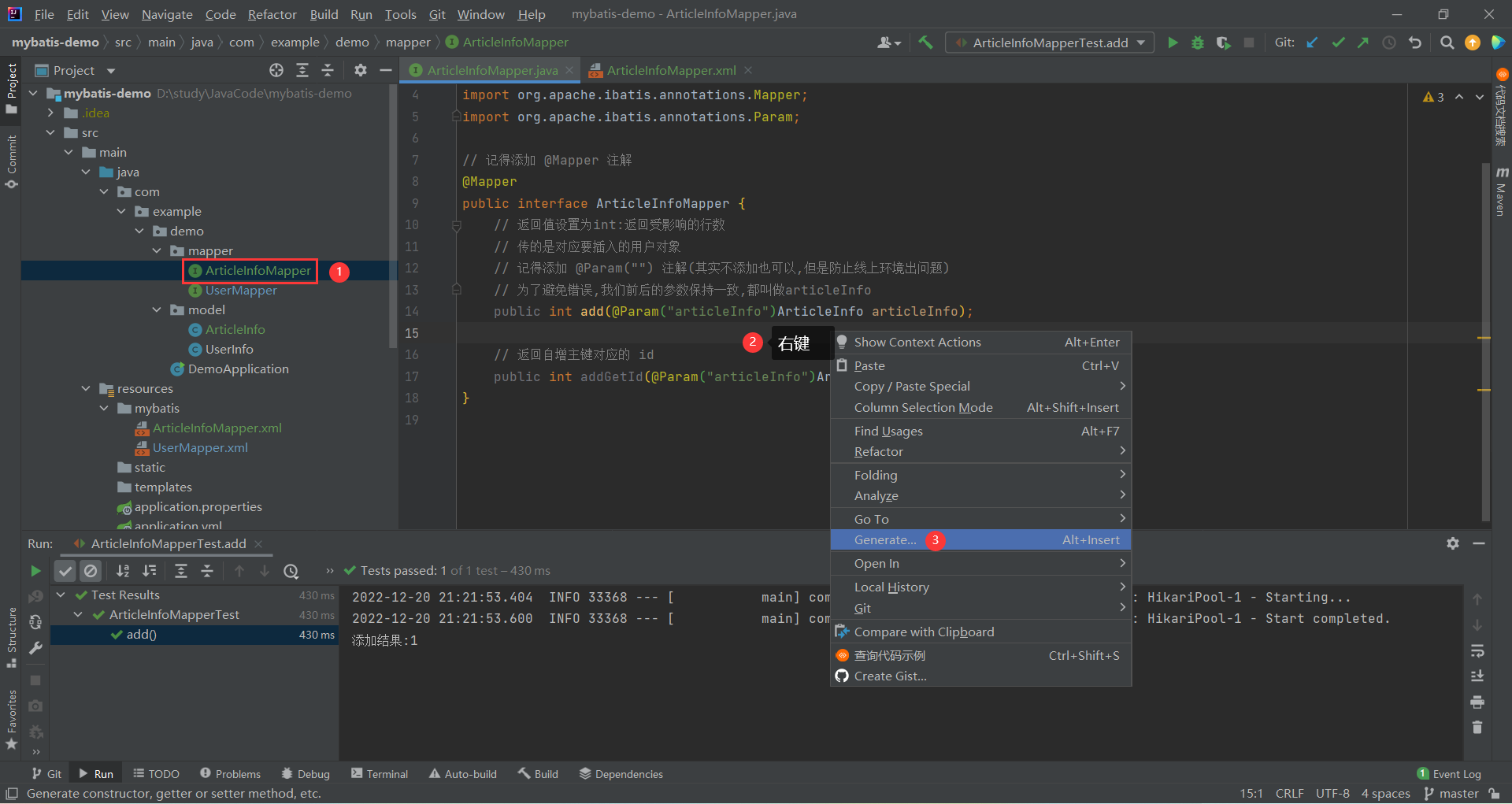Choose Create Gist... in context menu
This screenshot has height=804, width=1512.
(980, 676)
